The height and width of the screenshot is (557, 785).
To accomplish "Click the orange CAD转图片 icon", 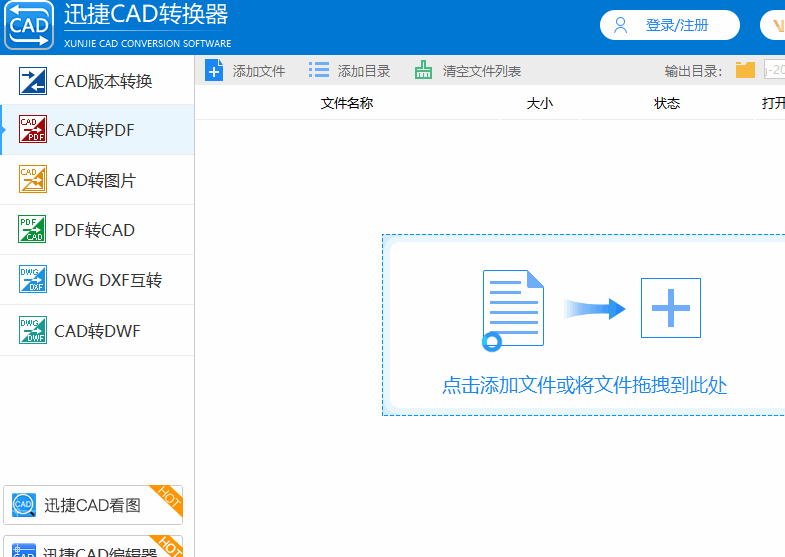I will (33, 179).
